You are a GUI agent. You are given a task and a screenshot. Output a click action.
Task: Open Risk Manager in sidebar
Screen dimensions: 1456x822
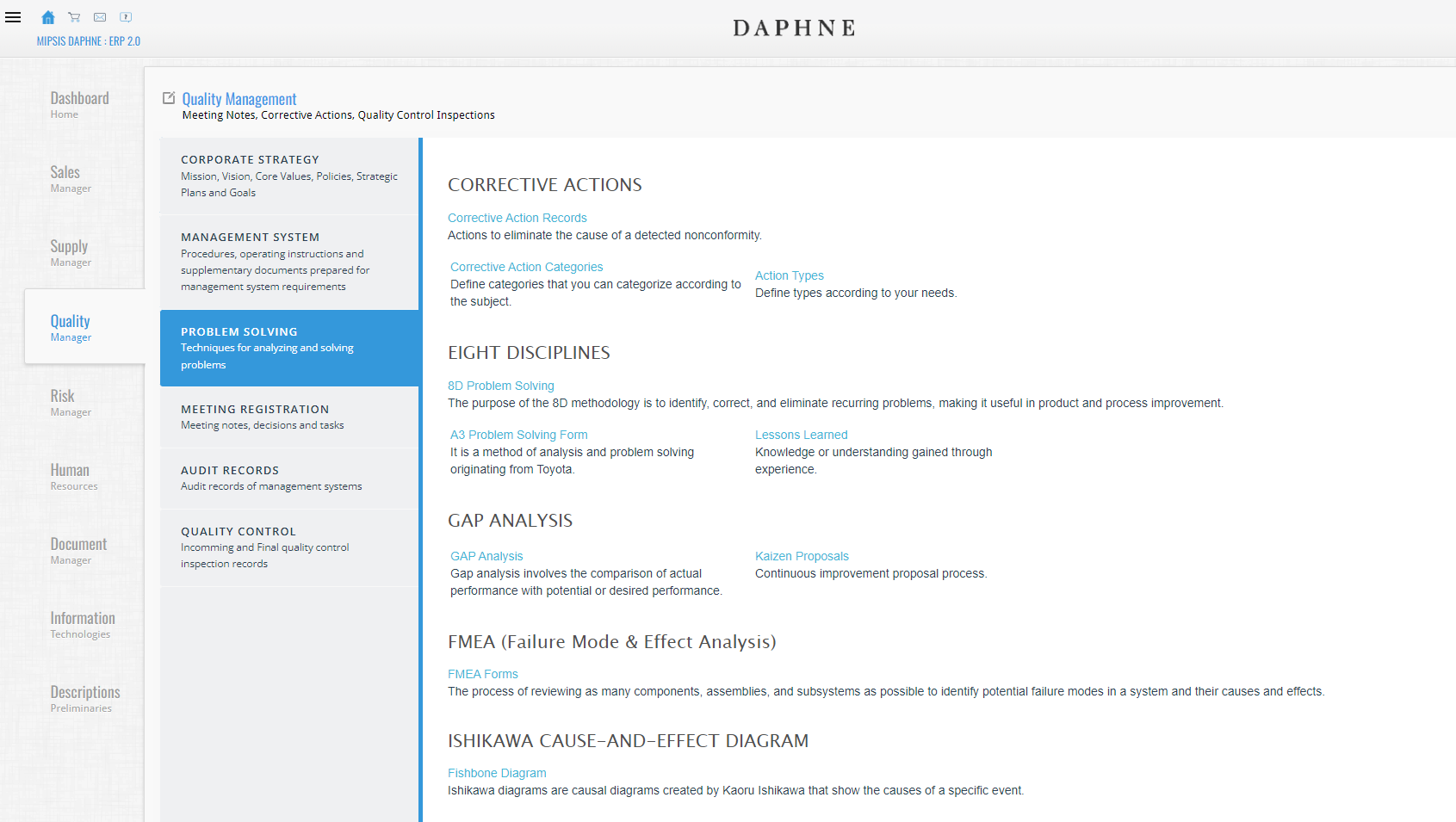coord(71,402)
